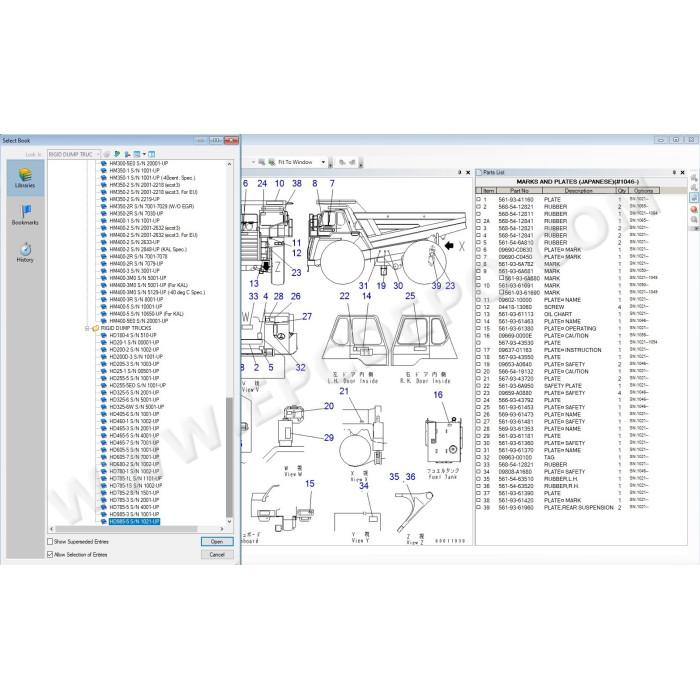Click the red ball icon in right toolbar

(x=694, y=209)
